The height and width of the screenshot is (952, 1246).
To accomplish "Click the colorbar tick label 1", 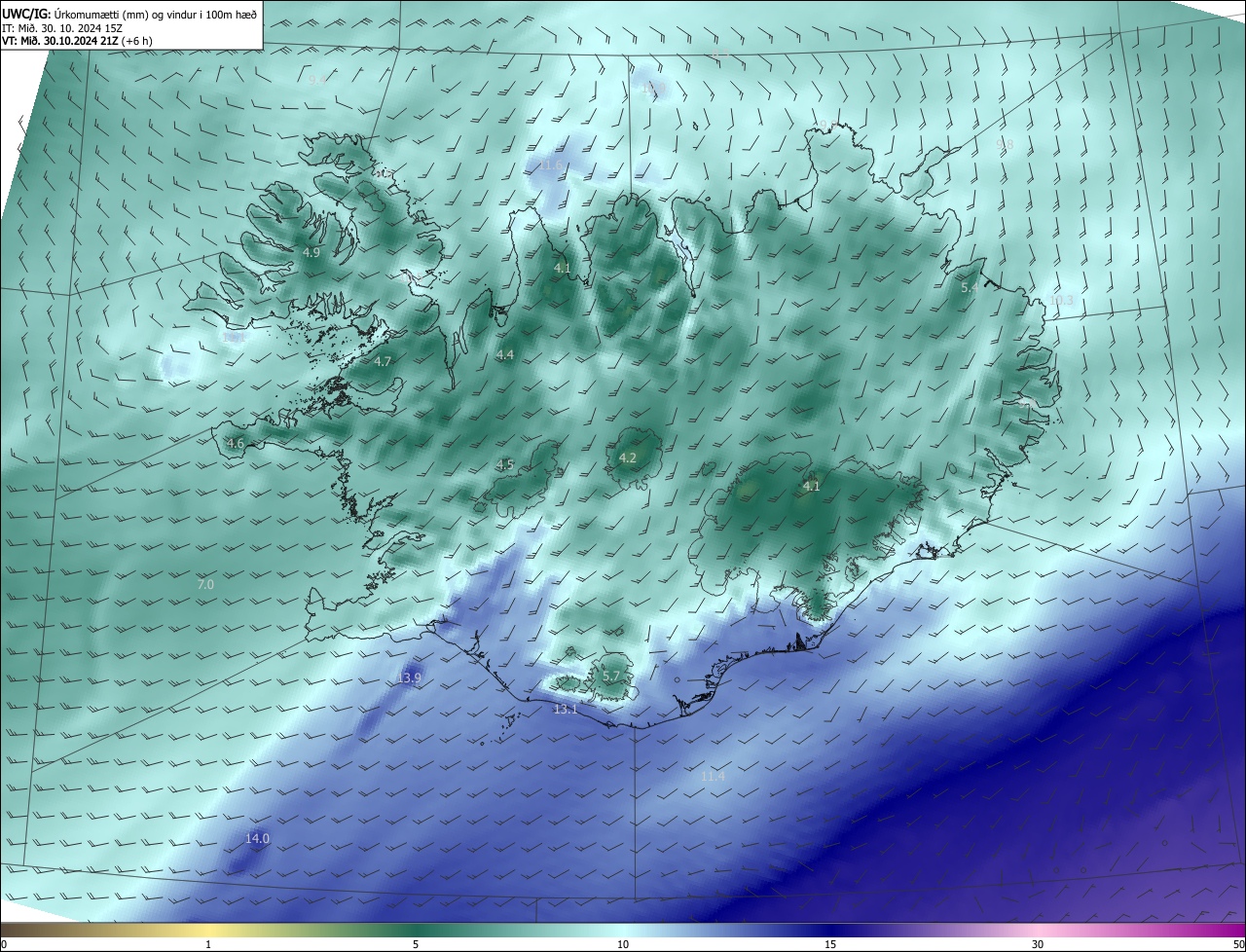I will [x=208, y=944].
